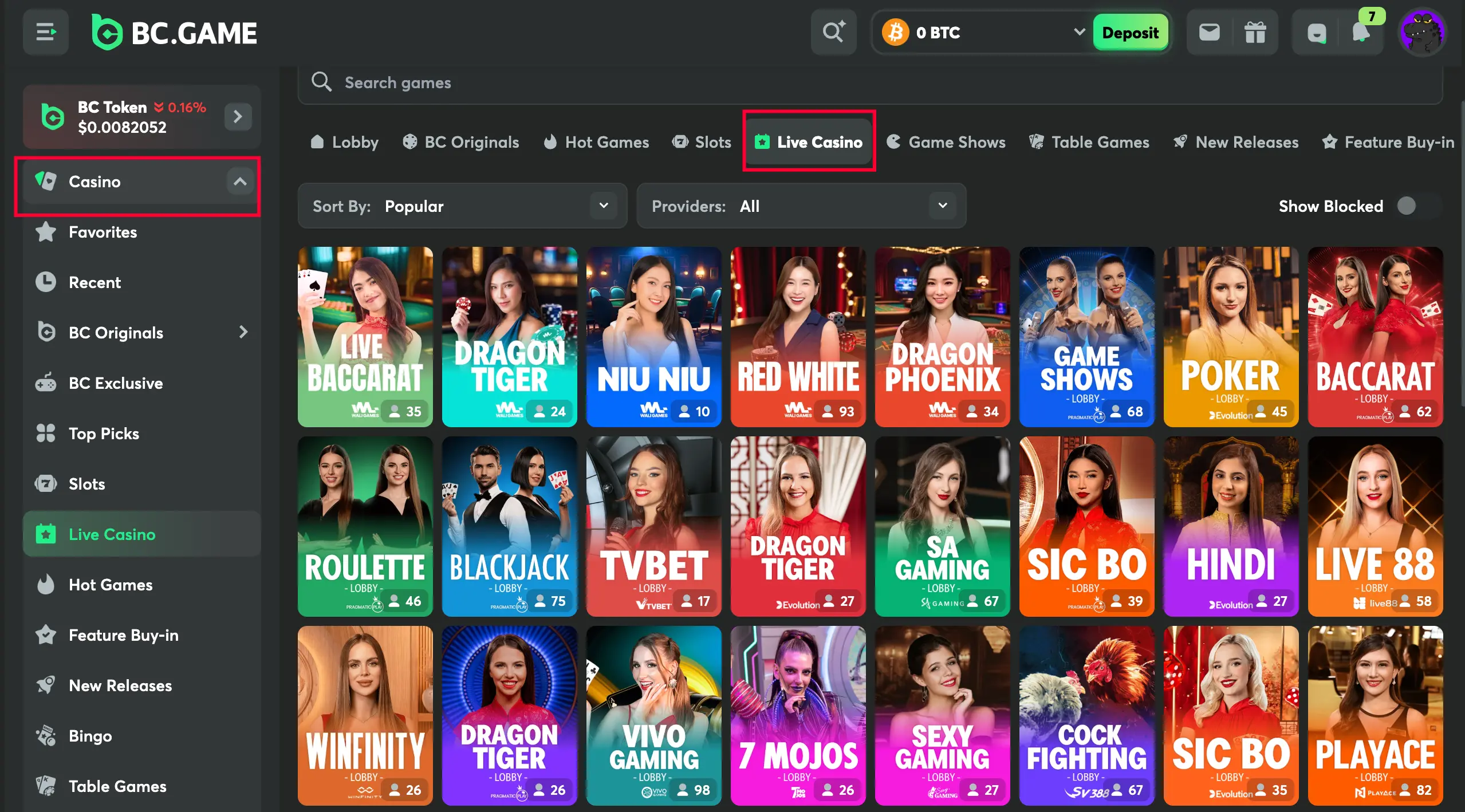Switch to the Lobby tab
Image resolution: width=1465 pixels, height=812 pixels.
pos(344,142)
